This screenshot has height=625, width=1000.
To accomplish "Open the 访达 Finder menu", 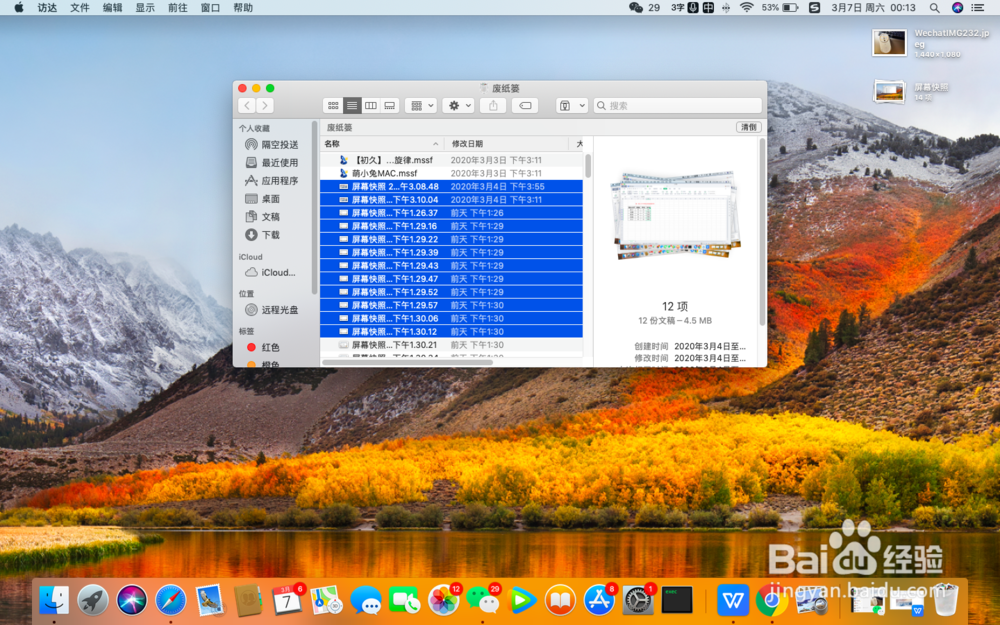I will tap(47, 8).
